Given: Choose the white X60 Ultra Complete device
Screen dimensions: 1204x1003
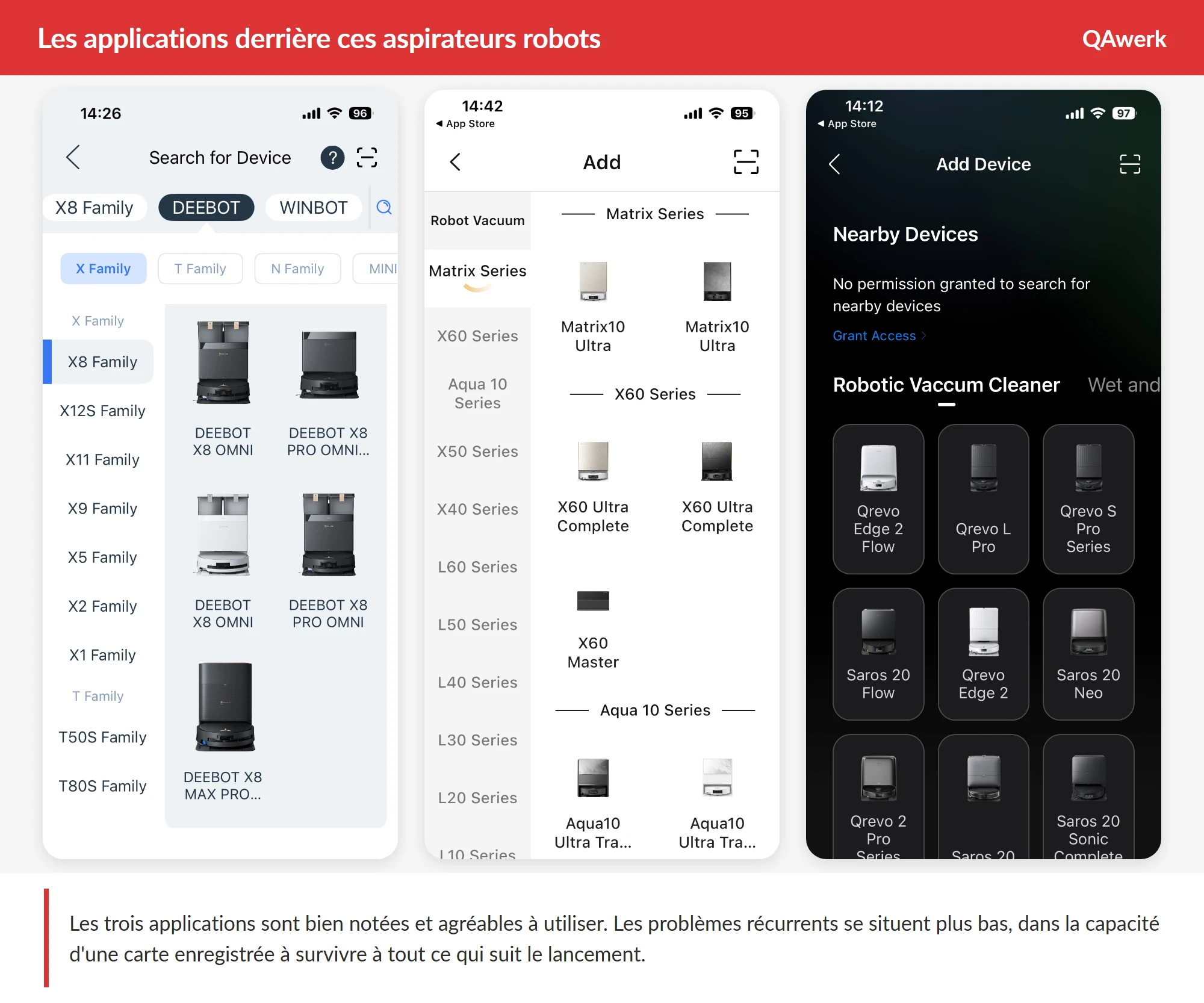Looking at the screenshot, I should [593, 486].
